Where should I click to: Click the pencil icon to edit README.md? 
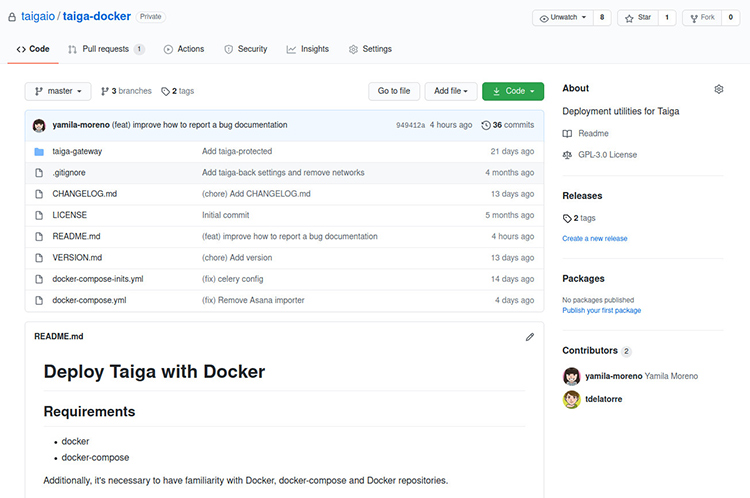[x=530, y=337]
